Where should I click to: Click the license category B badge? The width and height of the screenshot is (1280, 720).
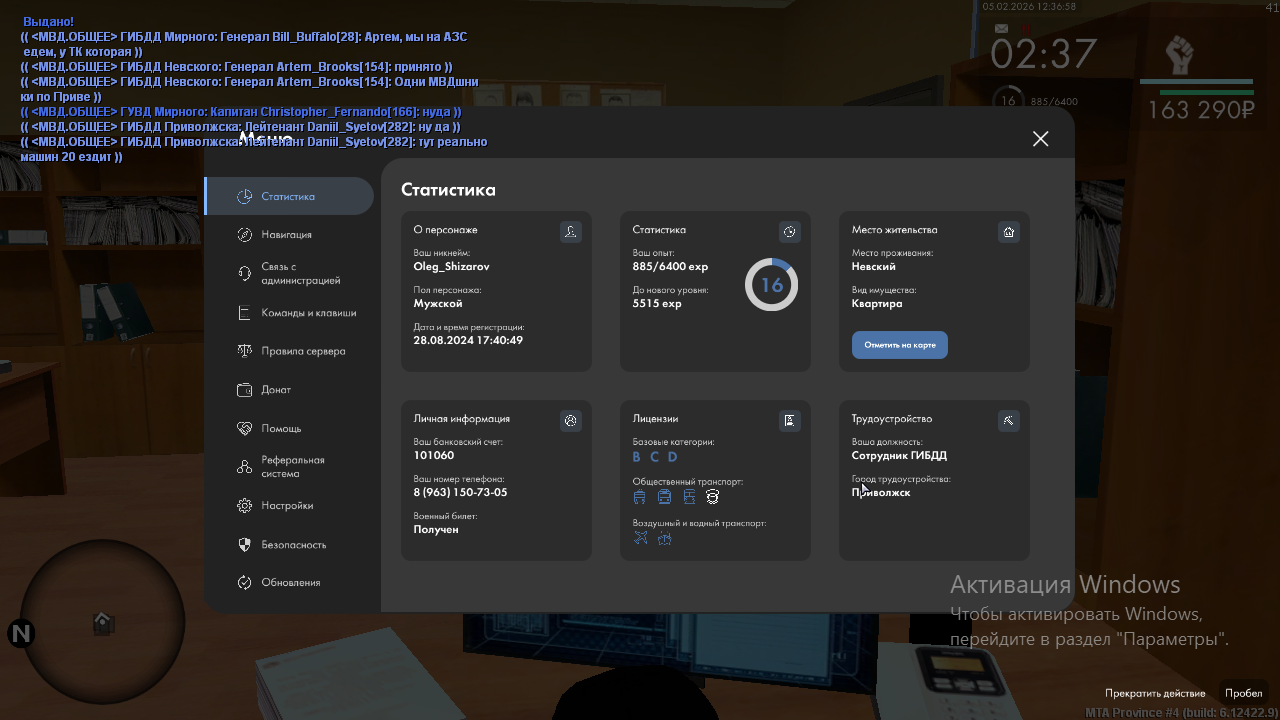pyautogui.click(x=636, y=457)
